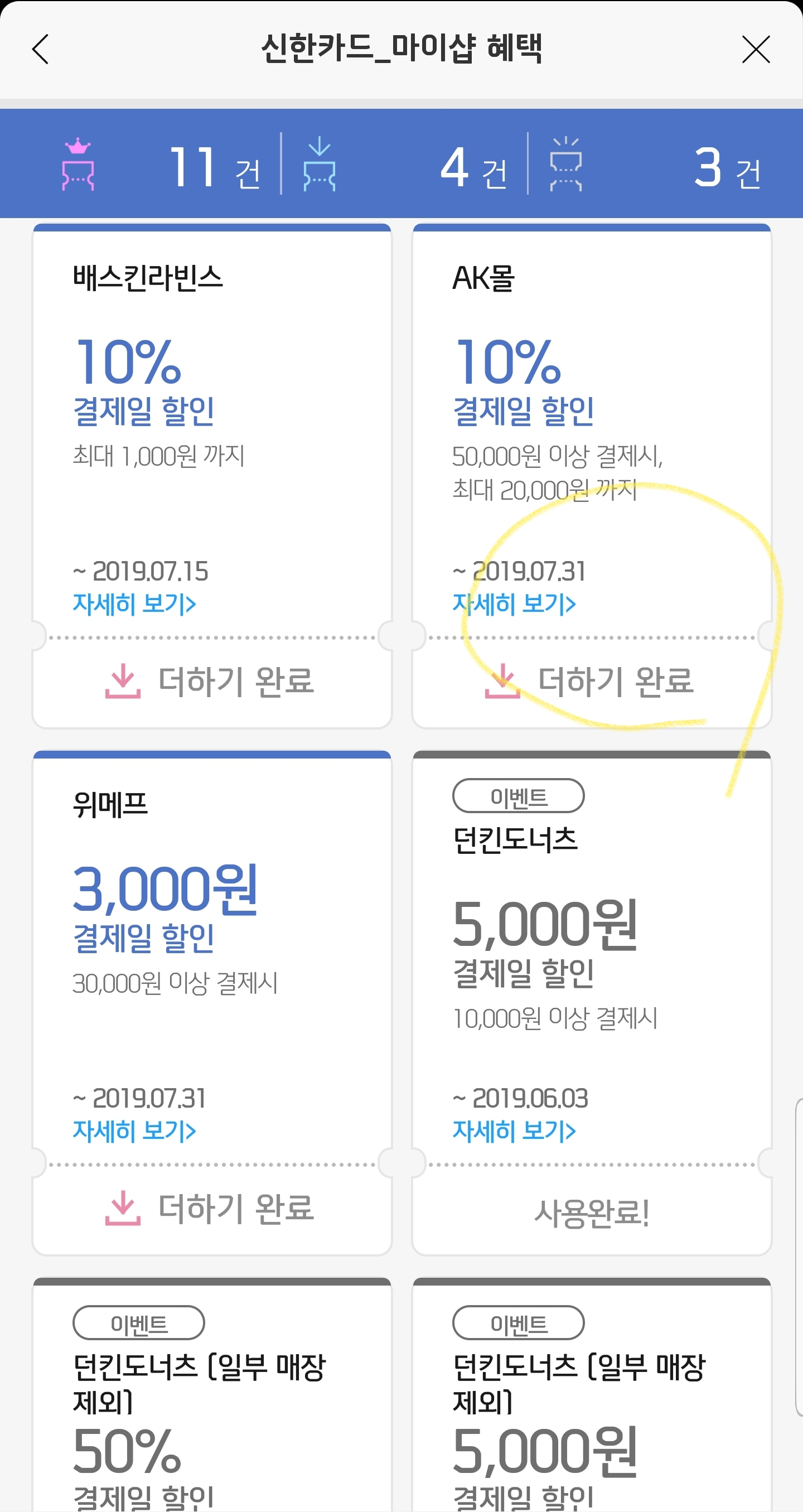Select the used coupons sparkle icon
This screenshot has height=1512, width=803.
click(x=566, y=165)
